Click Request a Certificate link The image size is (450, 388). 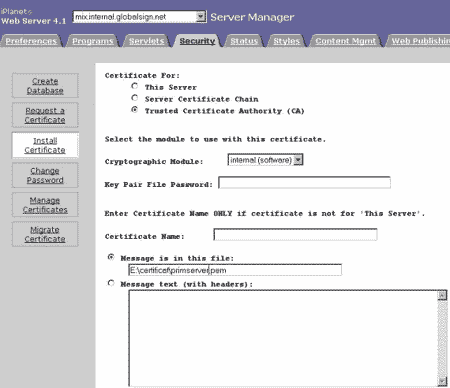point(45,115)
